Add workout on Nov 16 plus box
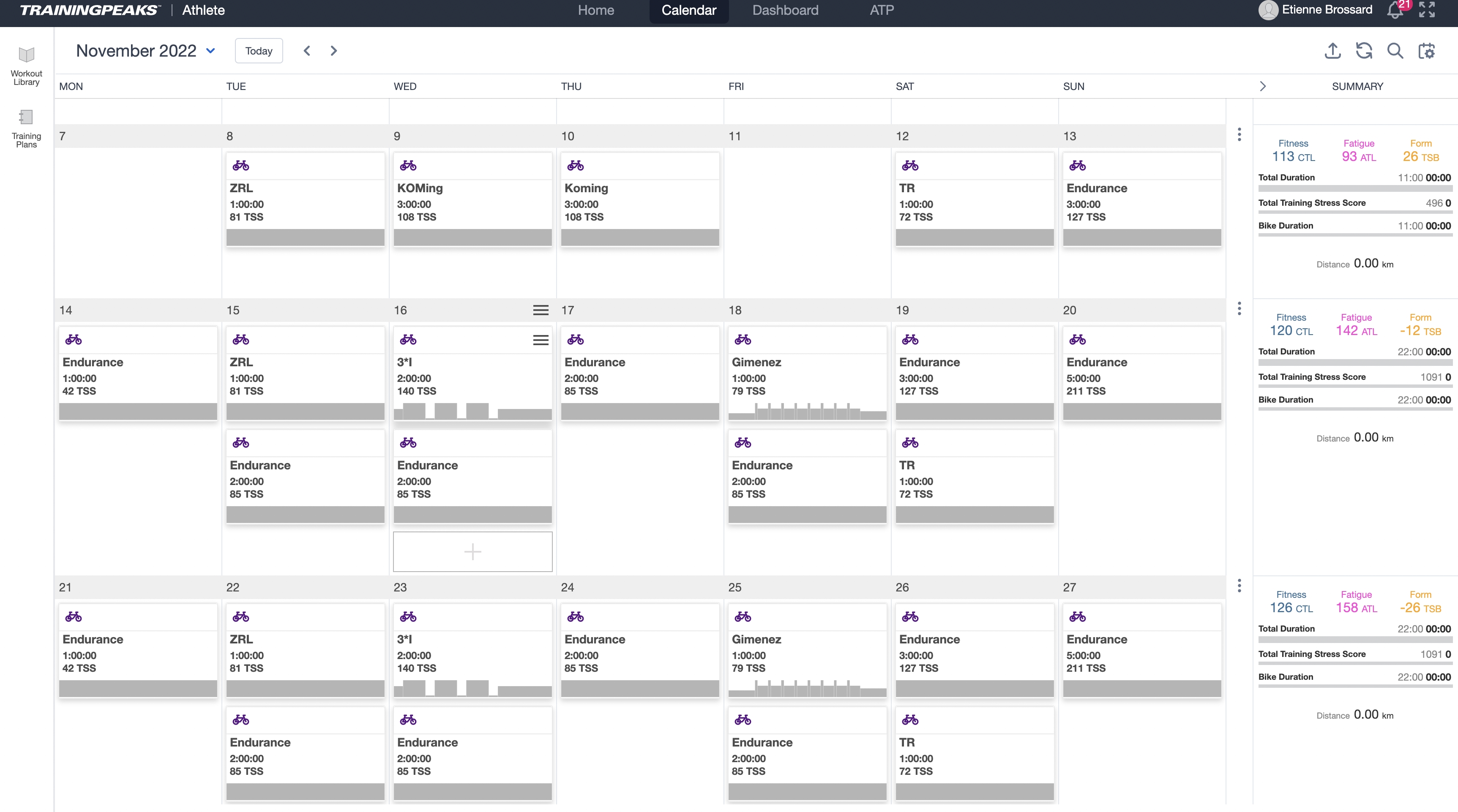This screenshot has height=812, width=1458. point(472,551)
